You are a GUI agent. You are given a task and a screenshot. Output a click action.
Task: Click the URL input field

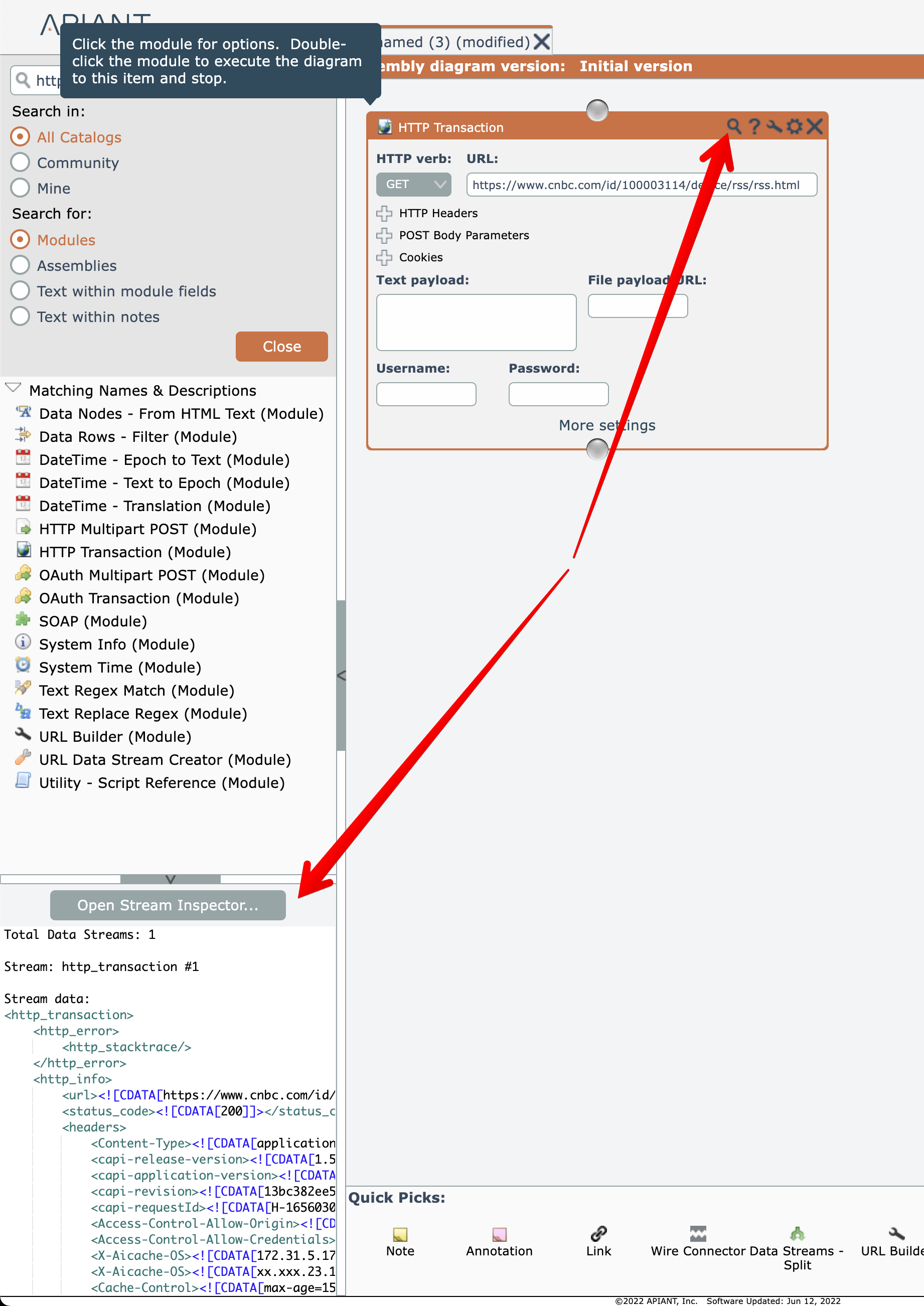pyautogui.click(x=641, y=185)
